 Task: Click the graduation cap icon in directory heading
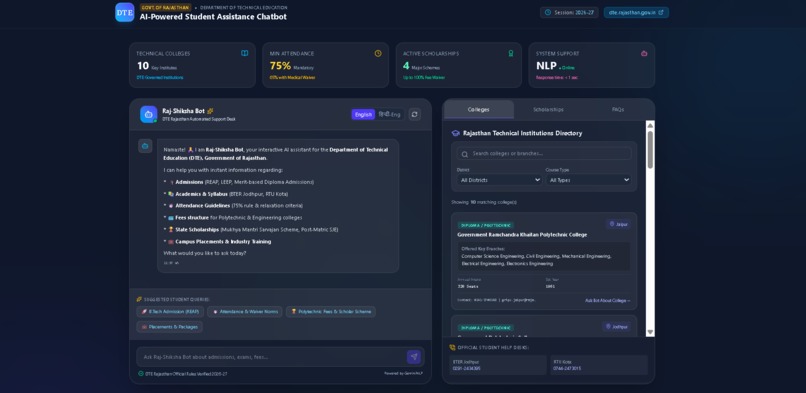(455, 133)
